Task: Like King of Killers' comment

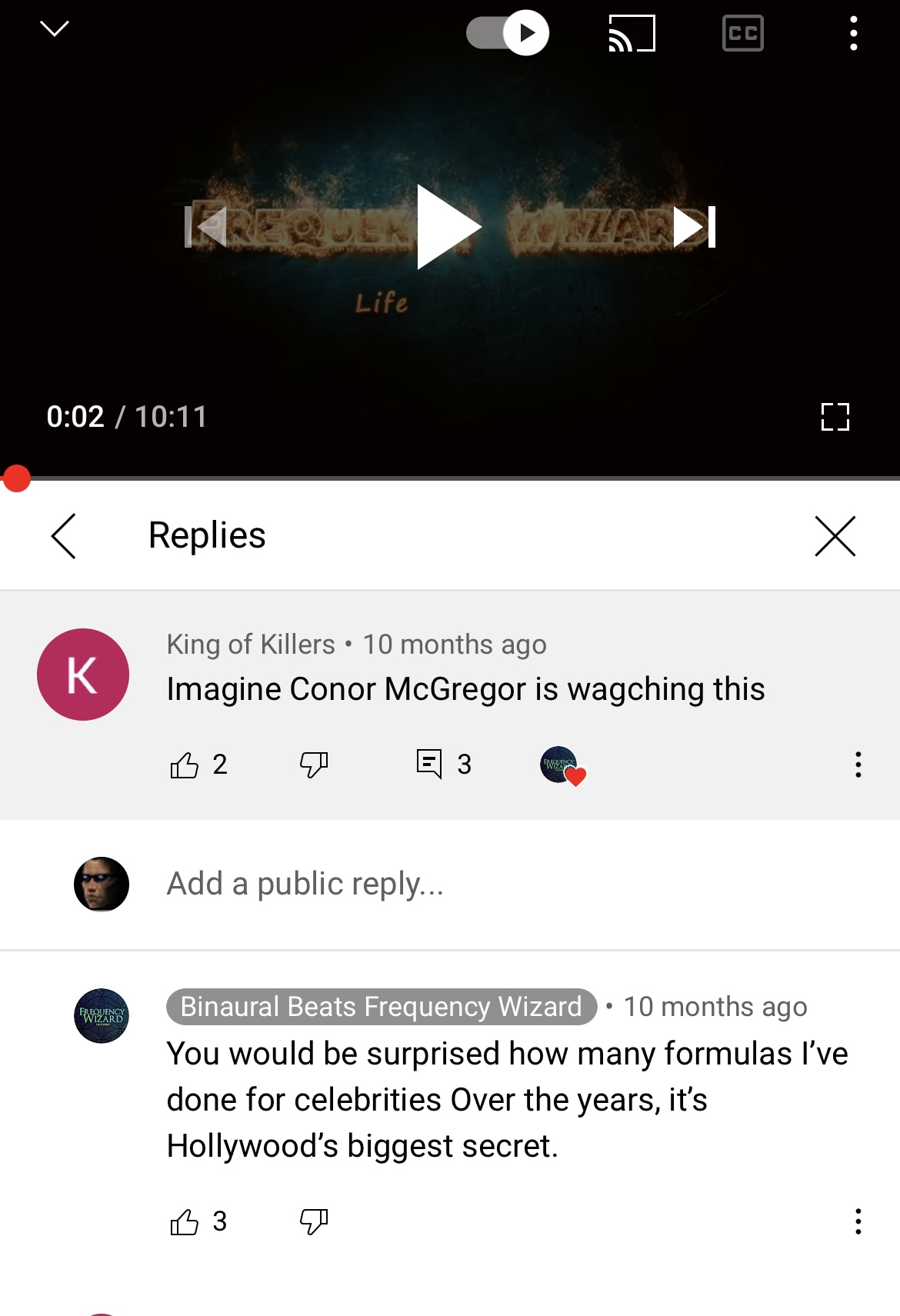Action: [x=184, y=765]
